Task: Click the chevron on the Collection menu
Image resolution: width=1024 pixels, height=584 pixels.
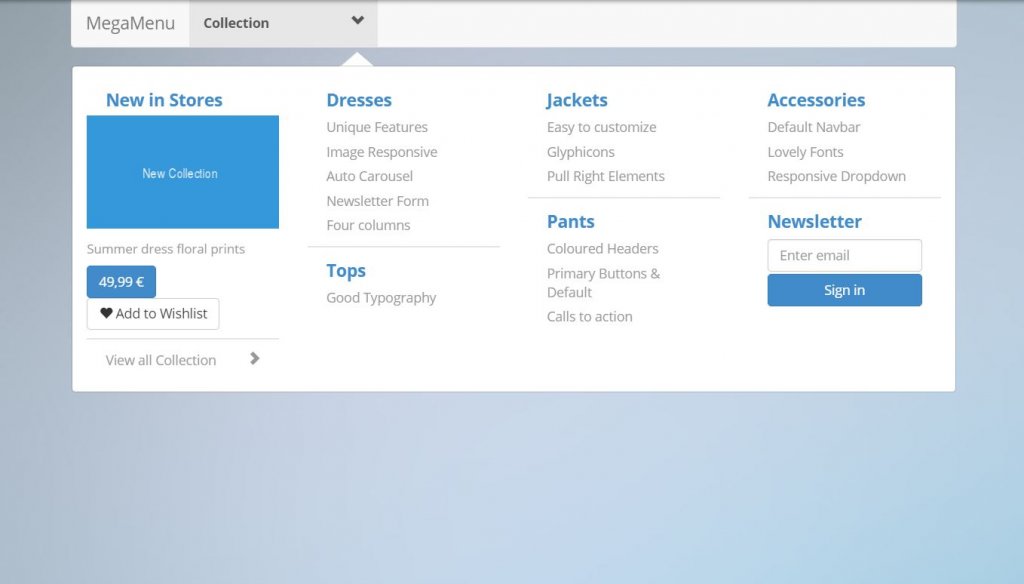Action: click(x=357, y=22)
